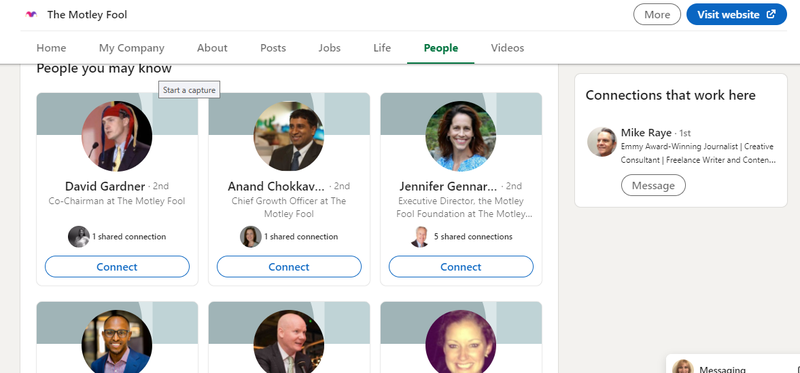Viewport: 800px width, 373px height.
Task: Select the Jobs tab
Action: tap(330, 48)
